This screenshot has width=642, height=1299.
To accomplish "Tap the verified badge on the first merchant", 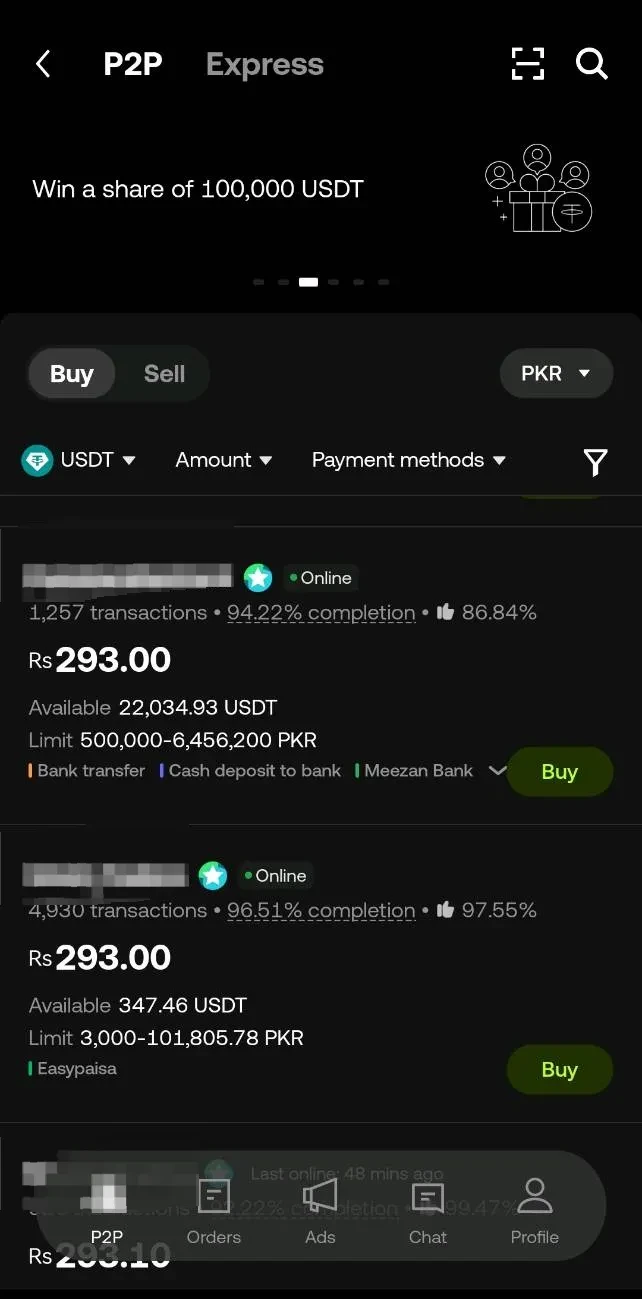I will [258, 578].
